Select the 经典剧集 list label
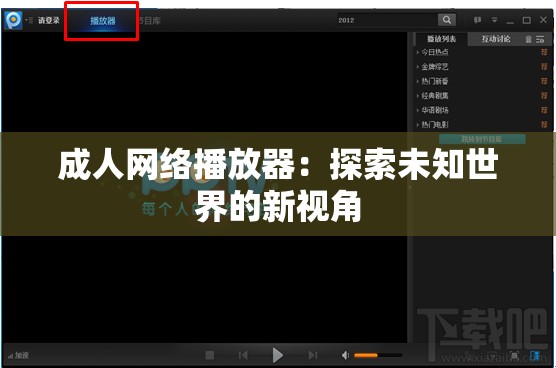This screenshot has height=368, width=556. tap(435, 96)
